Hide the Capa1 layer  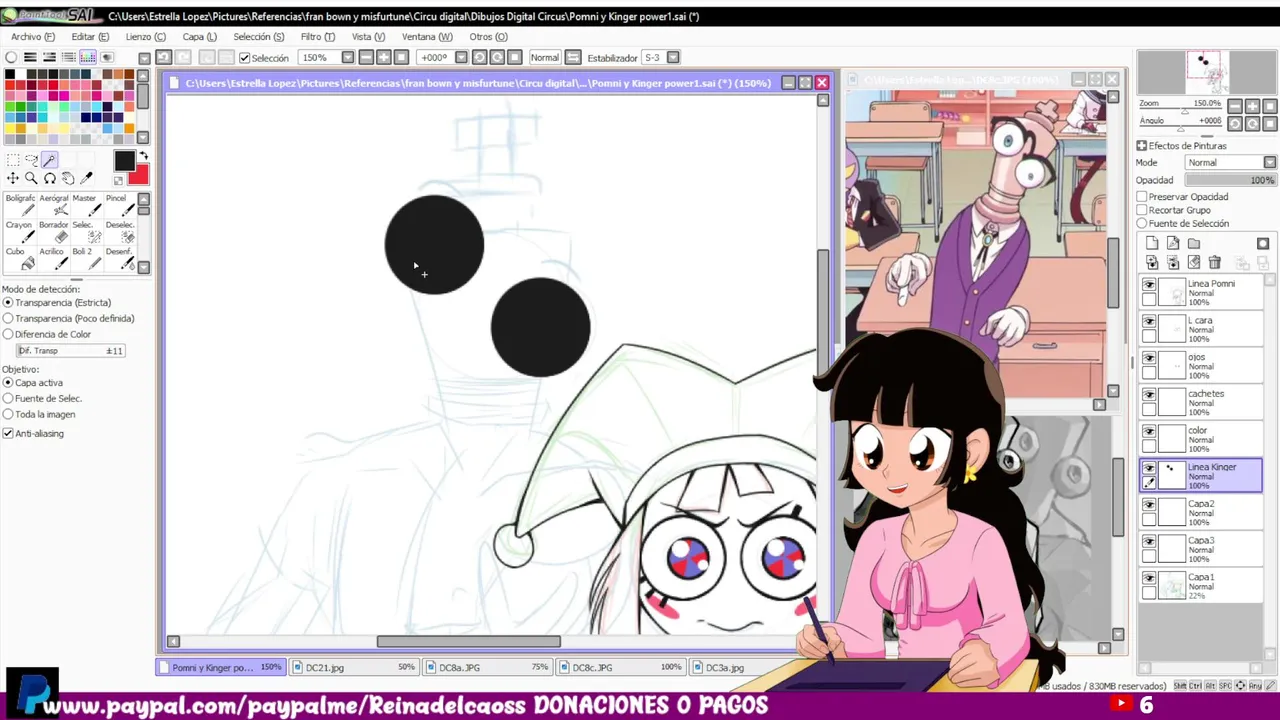coord(1149,579)
